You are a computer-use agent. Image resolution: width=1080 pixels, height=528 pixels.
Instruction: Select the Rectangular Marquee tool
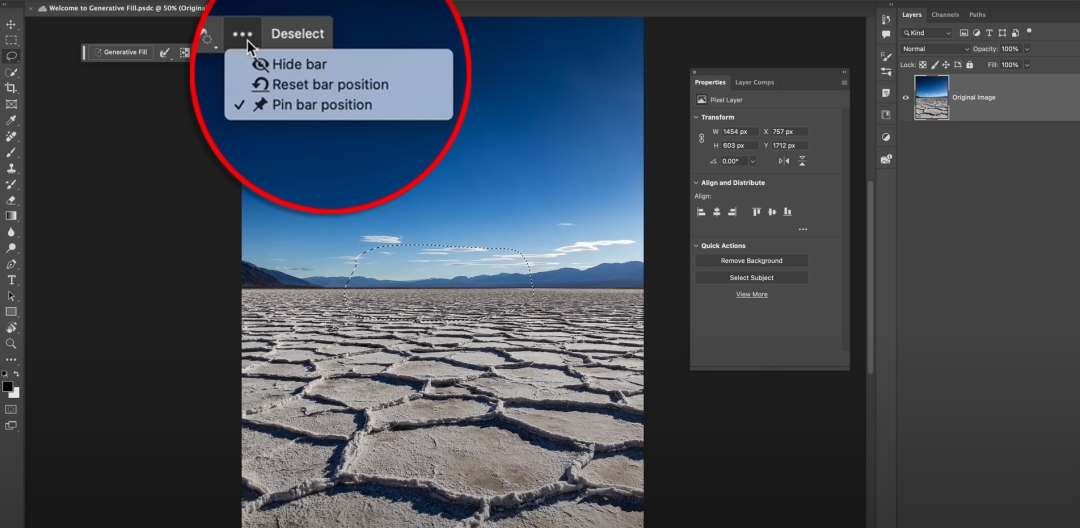[x=11, y=41]
